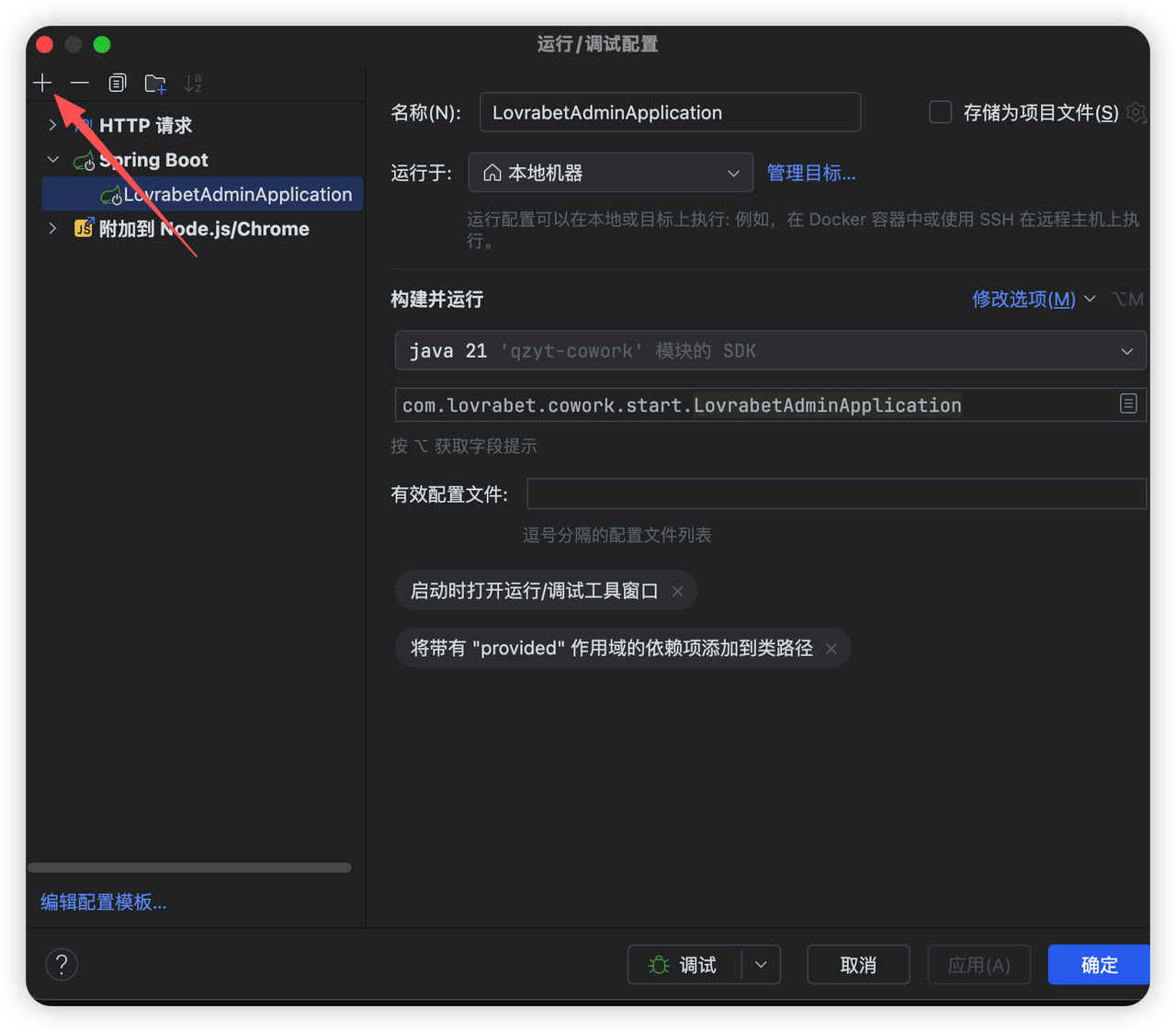
Task: Click the 名称 name input field
Action: click(670, 112)
